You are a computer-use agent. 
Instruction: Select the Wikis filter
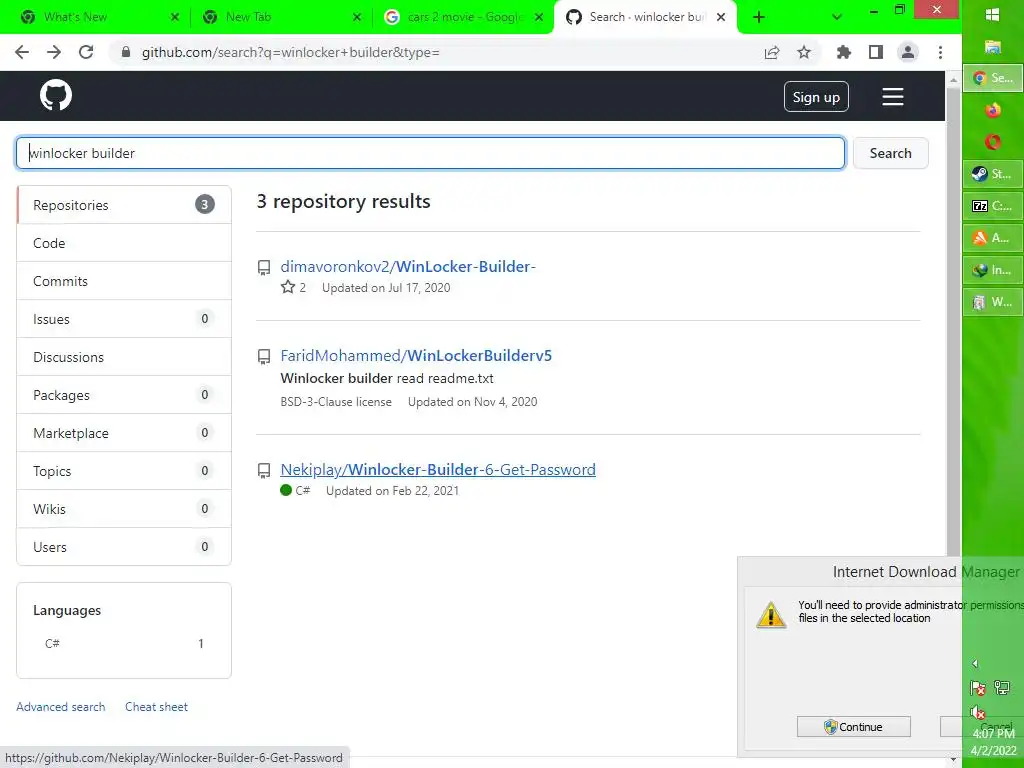[x=124, y=509]
